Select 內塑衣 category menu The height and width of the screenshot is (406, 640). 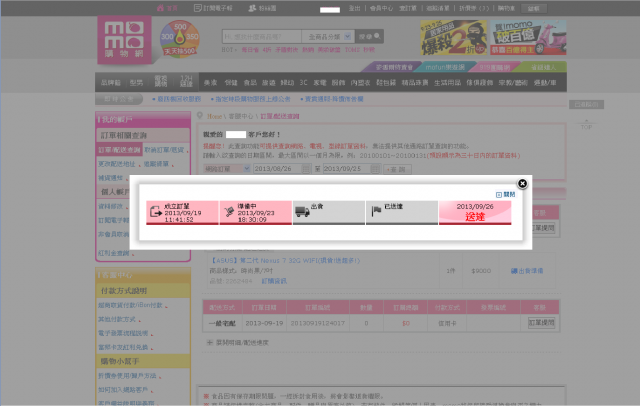coord(360,83)
